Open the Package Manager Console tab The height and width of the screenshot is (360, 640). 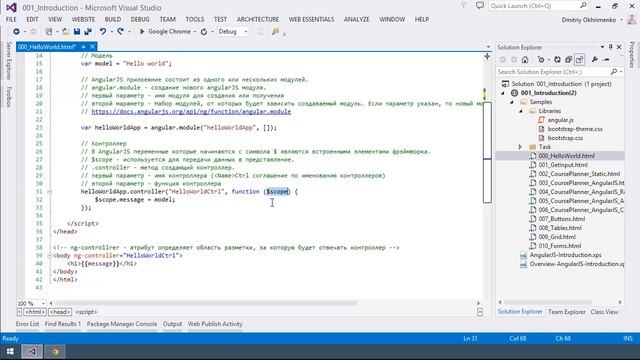122,324
